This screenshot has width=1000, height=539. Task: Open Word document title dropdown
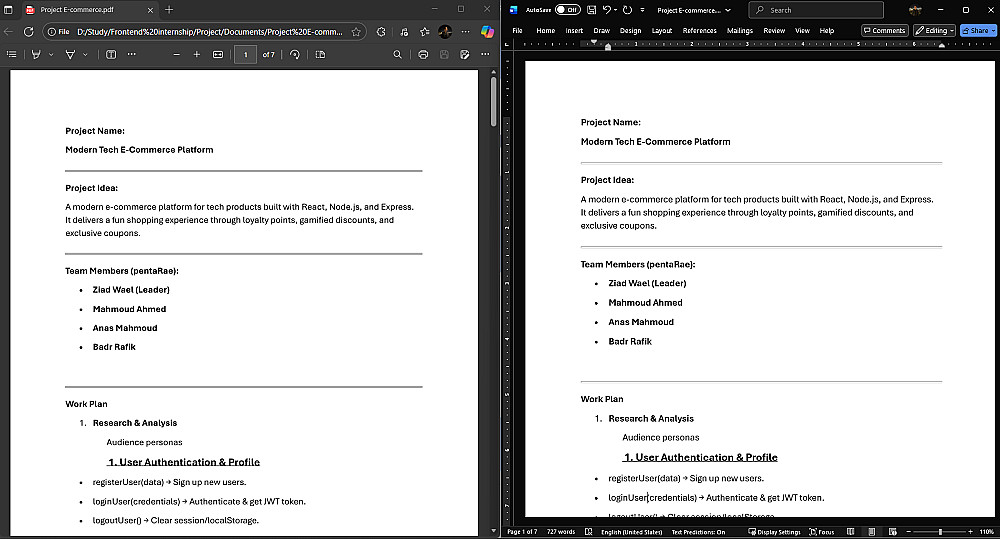[728, 10]
